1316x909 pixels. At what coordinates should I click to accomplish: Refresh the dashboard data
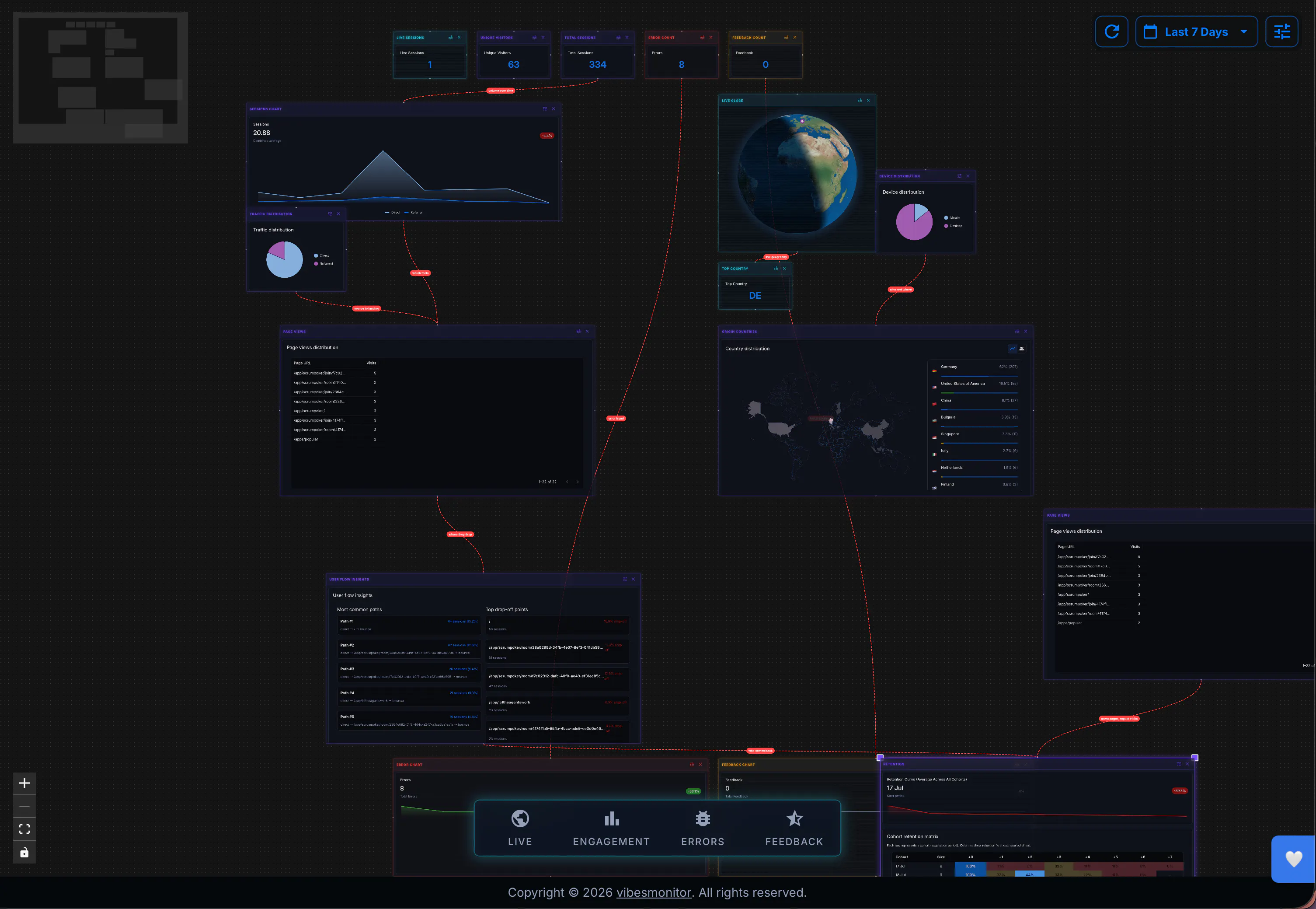1111,31
